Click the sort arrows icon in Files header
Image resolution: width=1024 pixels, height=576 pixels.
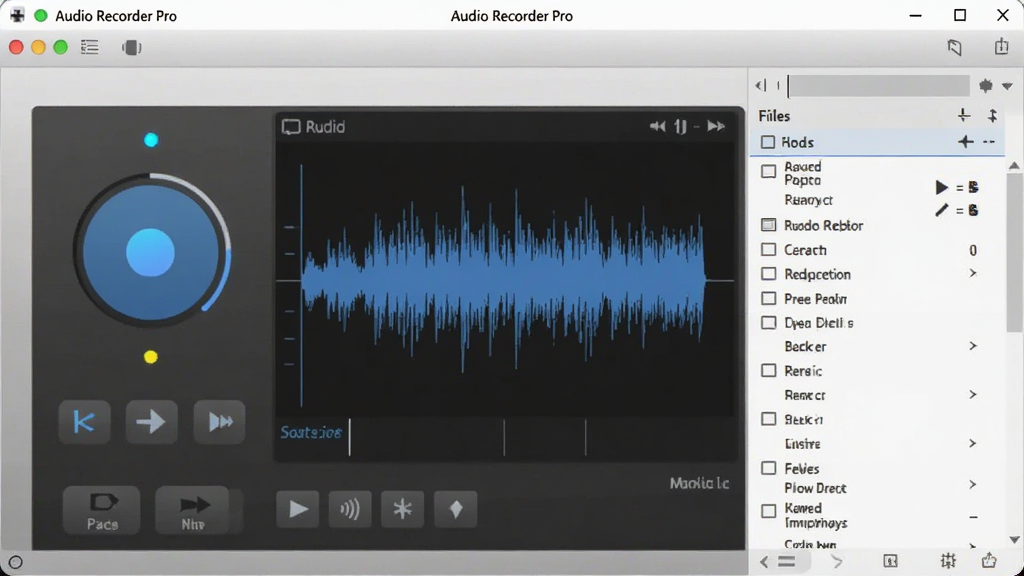point(993,116)
